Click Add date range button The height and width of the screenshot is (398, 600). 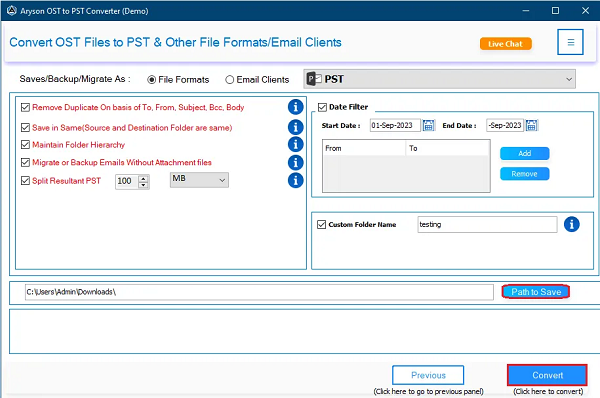525,153
